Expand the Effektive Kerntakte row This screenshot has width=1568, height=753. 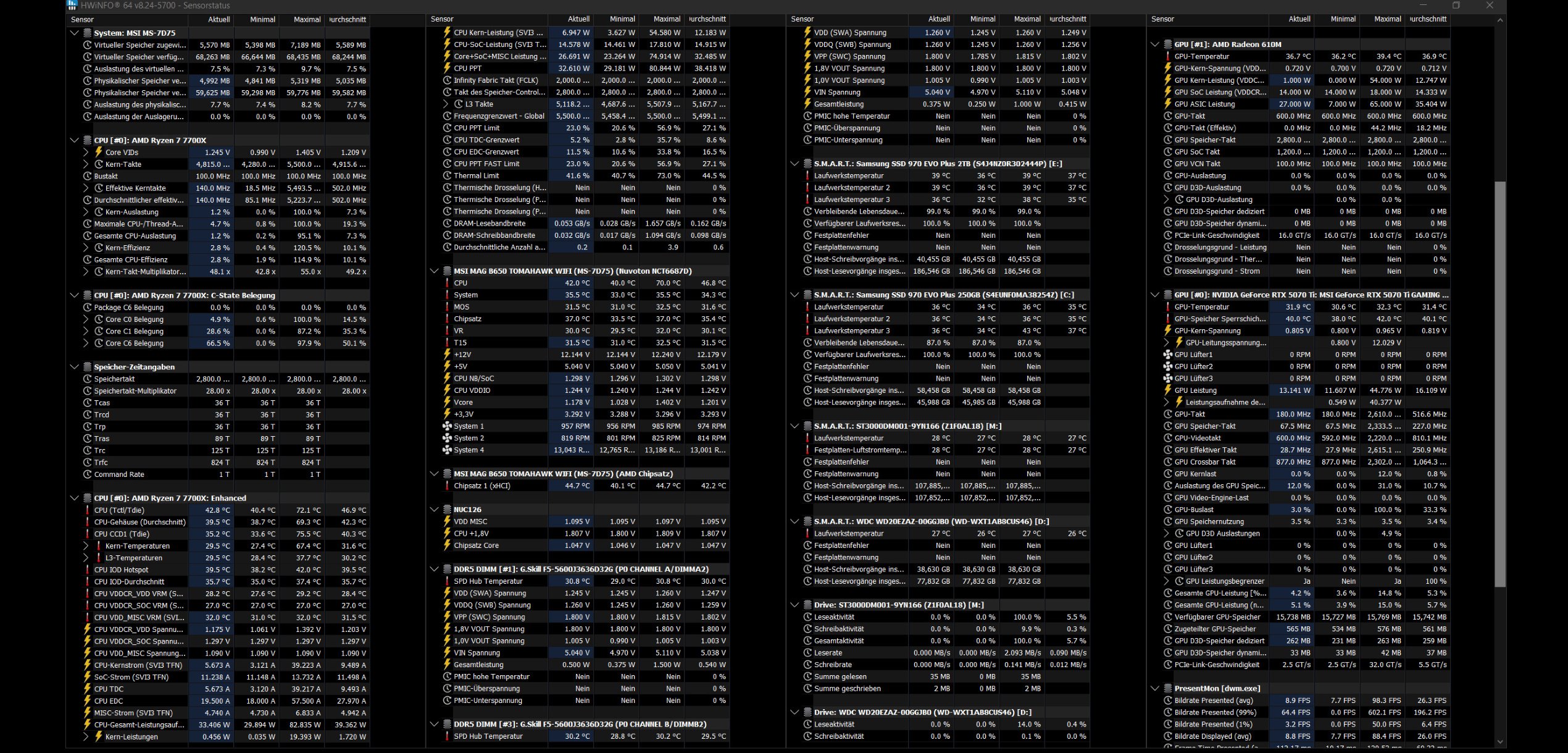pyautogui.click(x=86, y=188)
